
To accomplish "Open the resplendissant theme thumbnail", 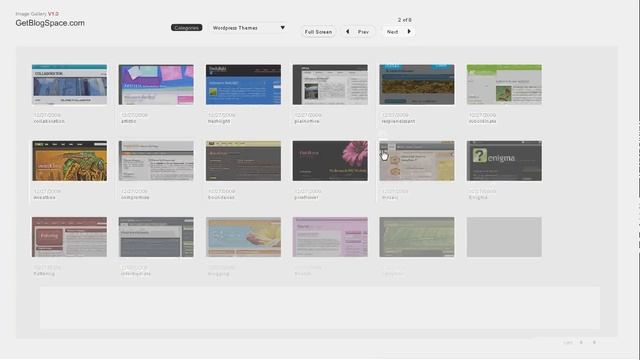I will 417,84.
